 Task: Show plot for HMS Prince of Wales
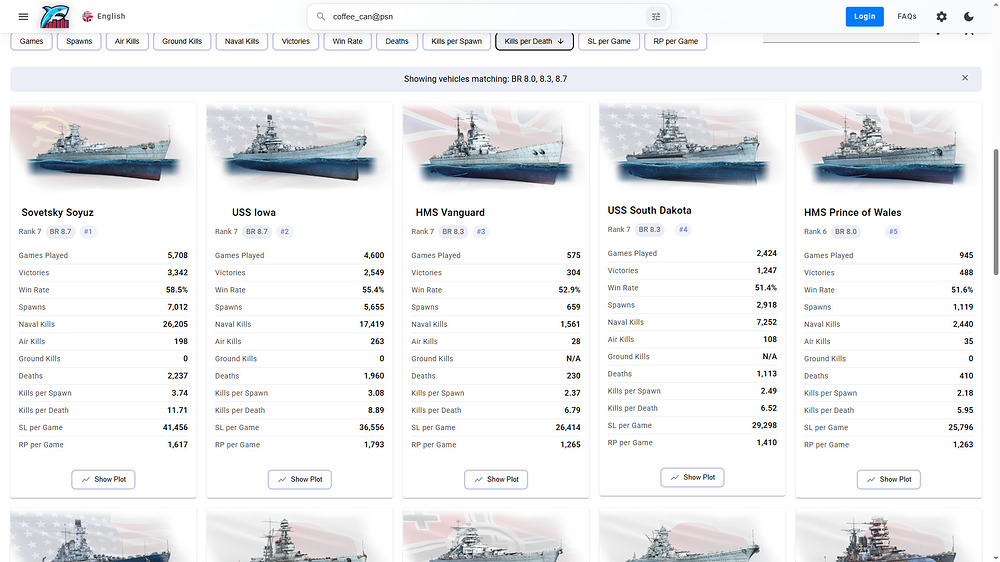pyautogui.click(x=888, y=479)
